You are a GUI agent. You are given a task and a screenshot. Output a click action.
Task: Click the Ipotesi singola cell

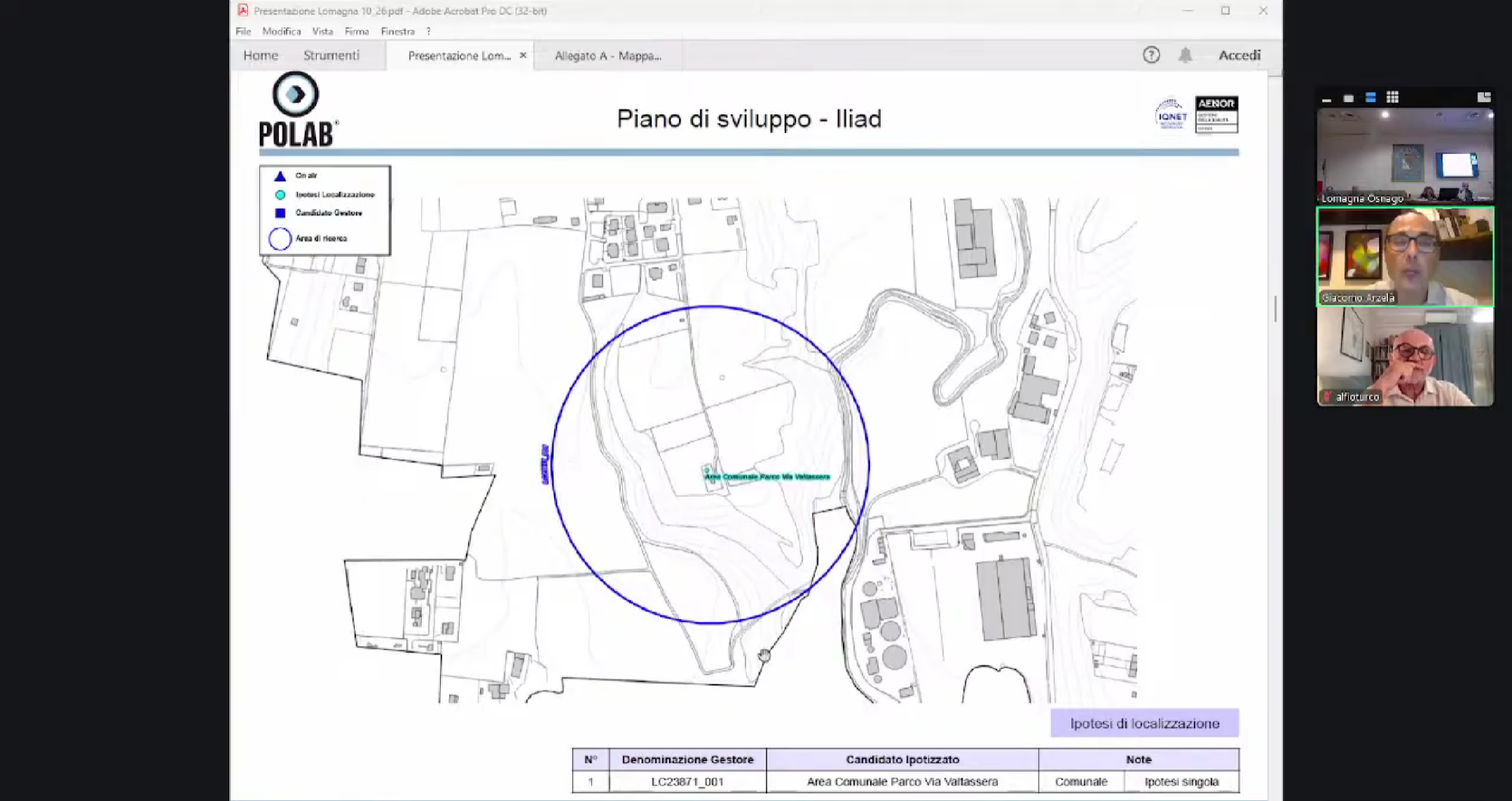pos(1182,781)
